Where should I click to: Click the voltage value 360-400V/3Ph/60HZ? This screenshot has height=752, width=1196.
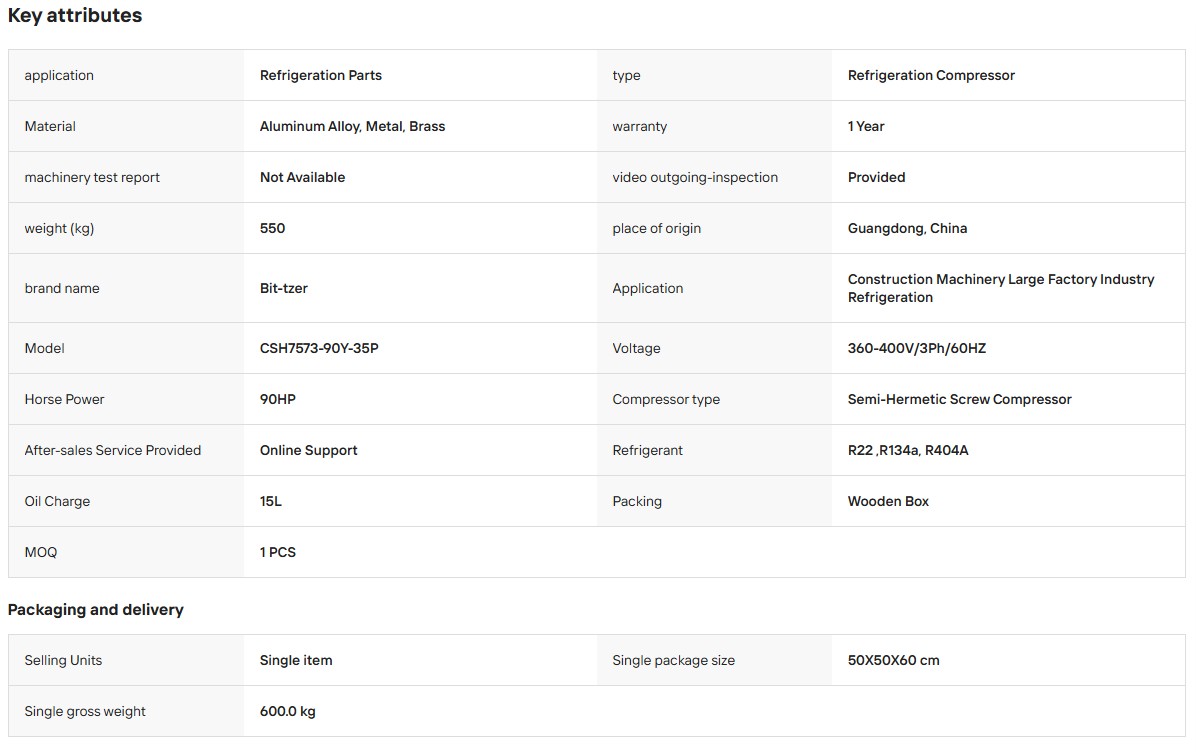[x=916, y=348]
